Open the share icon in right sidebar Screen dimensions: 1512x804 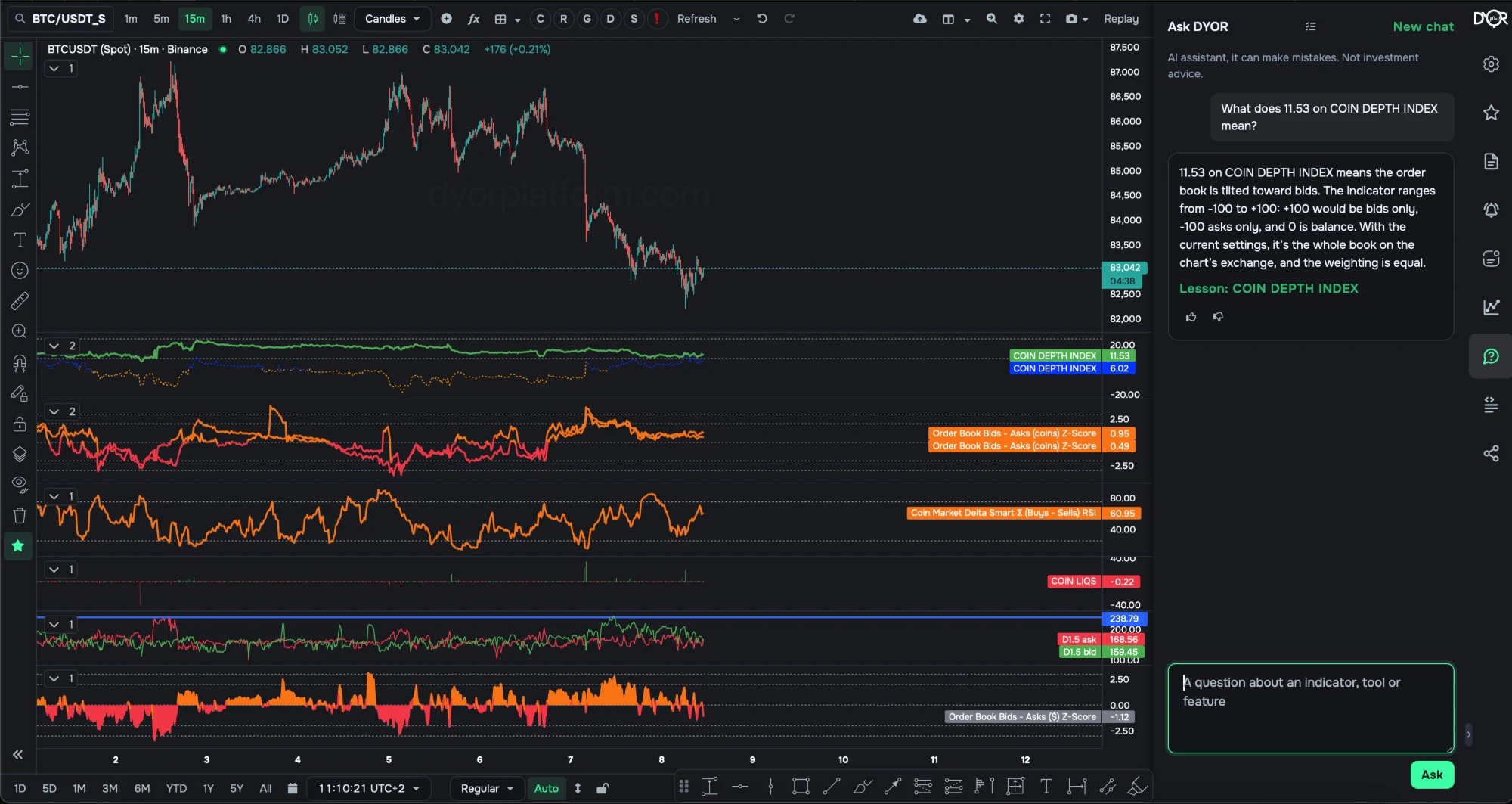[1491, 454]
